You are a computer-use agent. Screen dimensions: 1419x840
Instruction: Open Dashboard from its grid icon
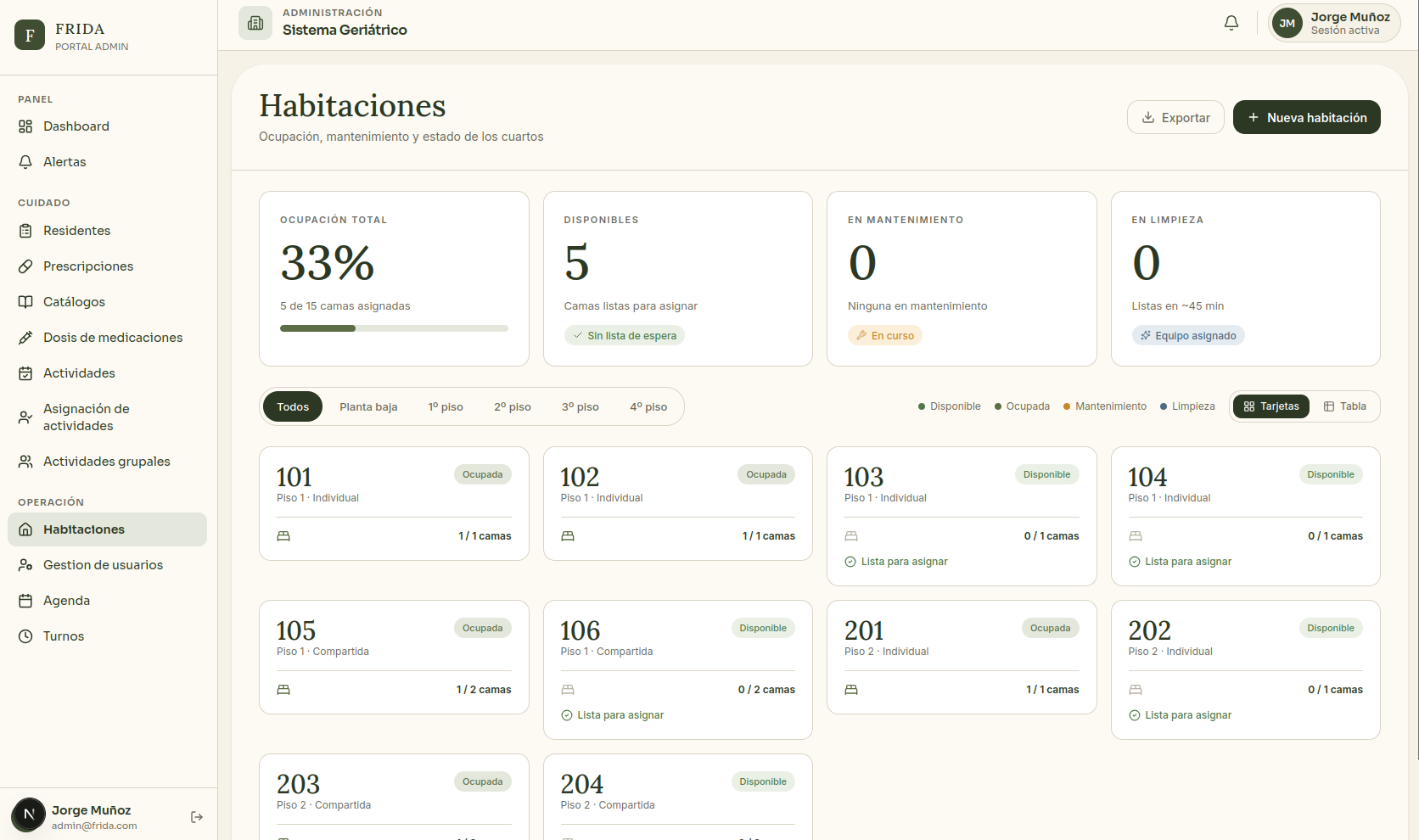(x=25, y=126)
